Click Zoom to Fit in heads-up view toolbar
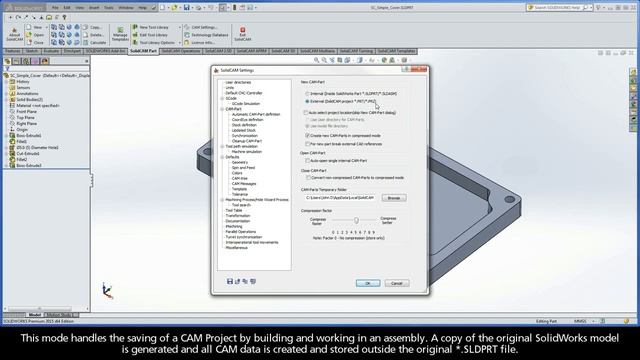 pos(316,60)
